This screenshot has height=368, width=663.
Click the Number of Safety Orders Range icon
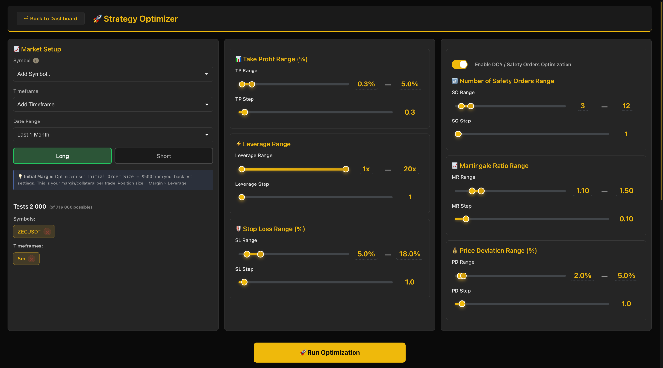click(x=455, y=81)
